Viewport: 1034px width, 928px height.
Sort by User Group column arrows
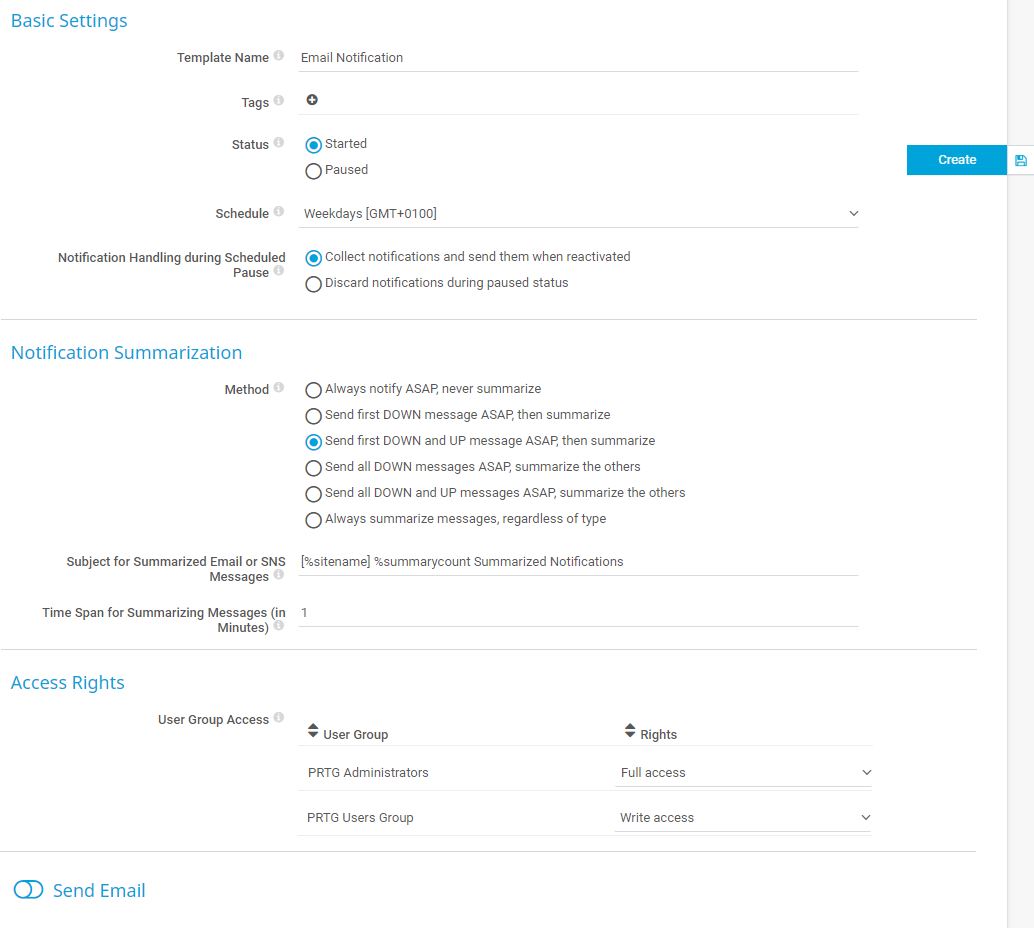coord(313,732)
